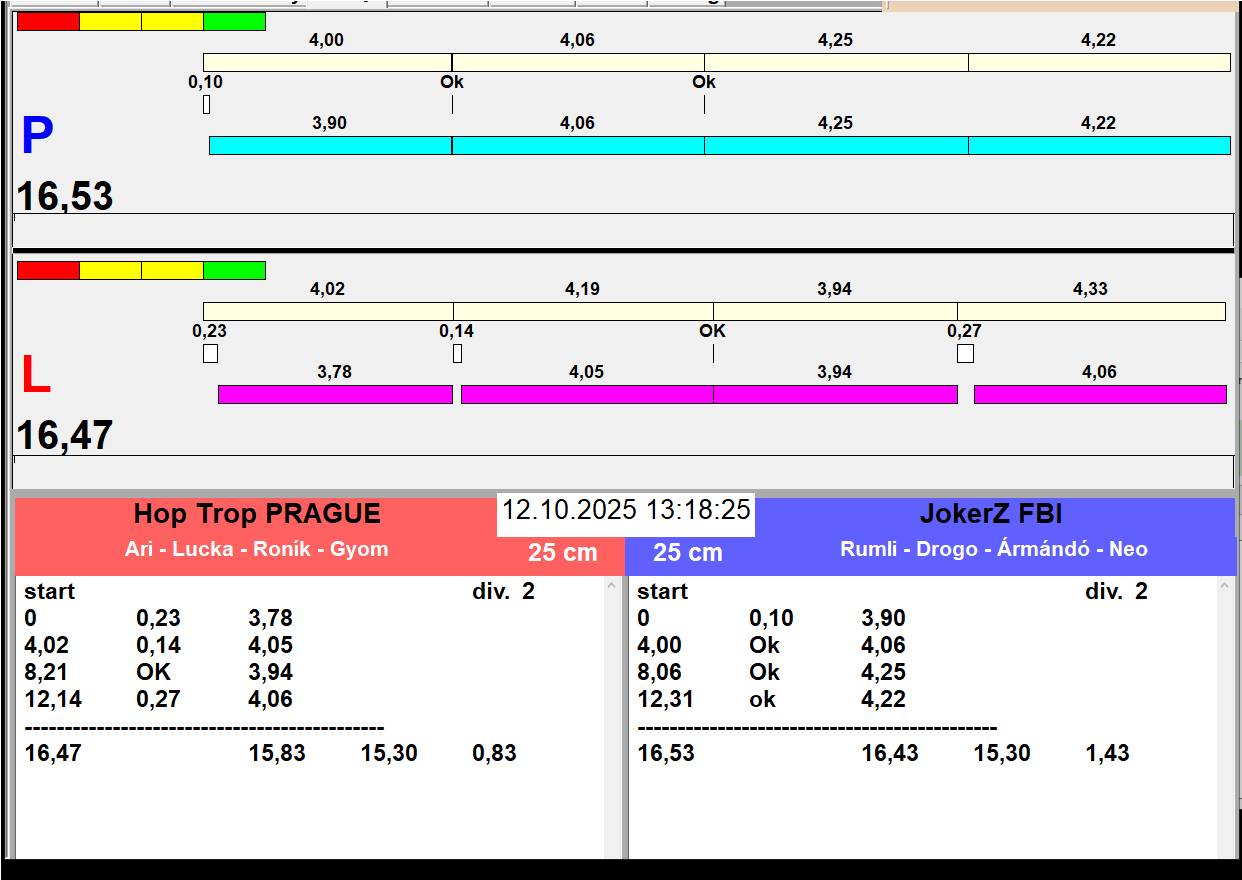The width and height of the screenshot is (1242, 880).
Task: Click the empty field below the large 16,47 time
Action: coord(623,472)
